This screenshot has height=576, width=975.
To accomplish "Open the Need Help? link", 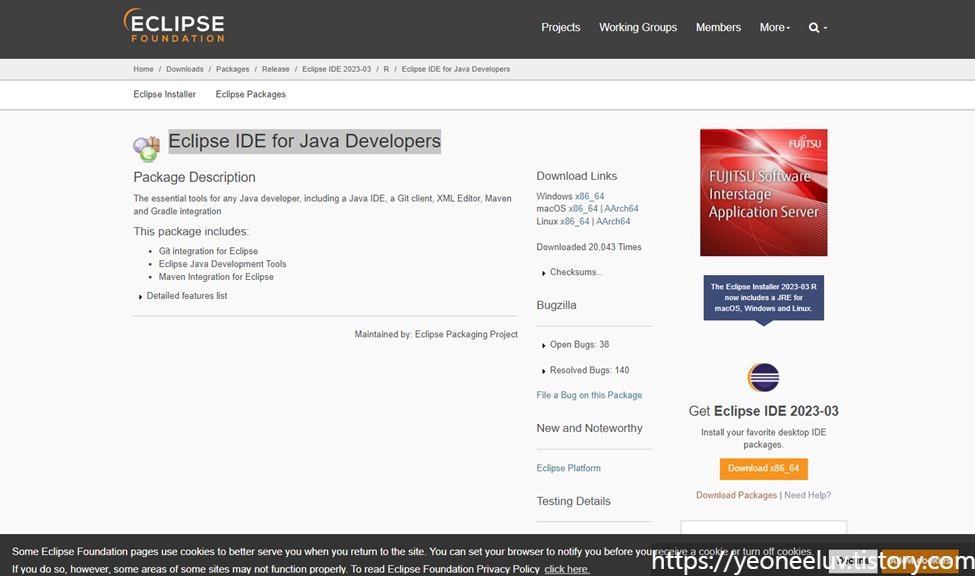I will tap(807, 495).
